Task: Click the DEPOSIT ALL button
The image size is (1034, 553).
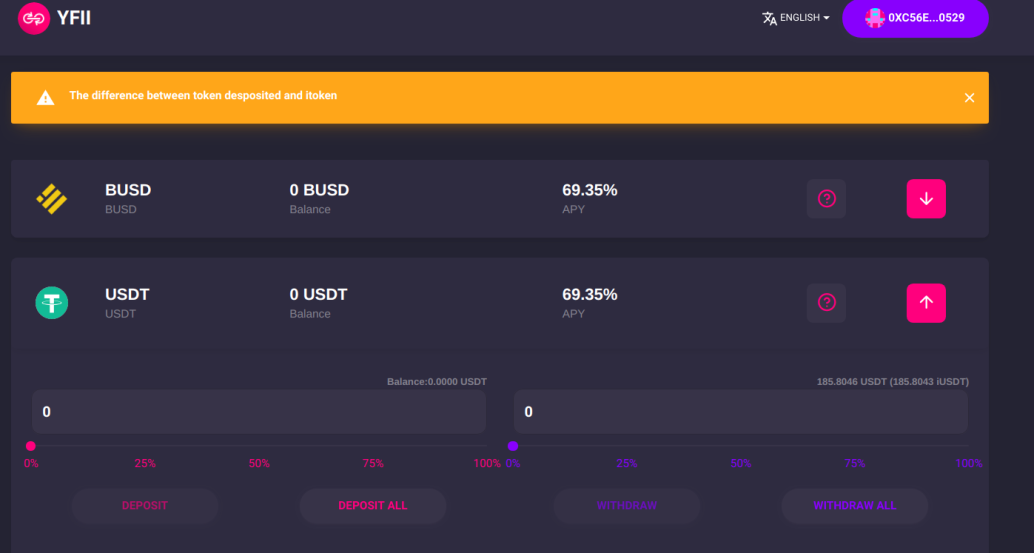Action: (x=373, y=506)
